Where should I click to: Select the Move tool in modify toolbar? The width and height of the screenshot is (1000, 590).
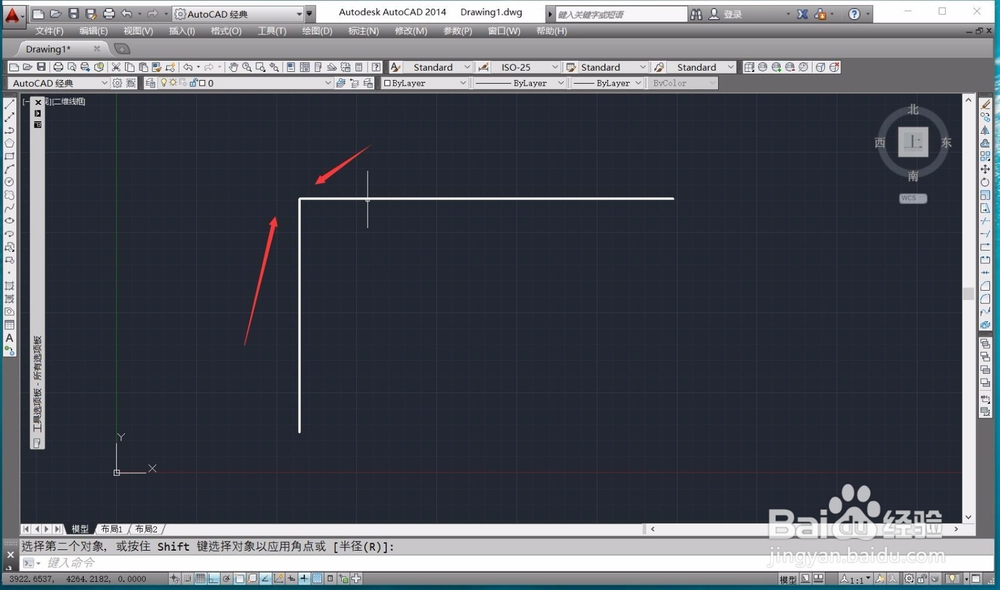(x=985, y=169)
